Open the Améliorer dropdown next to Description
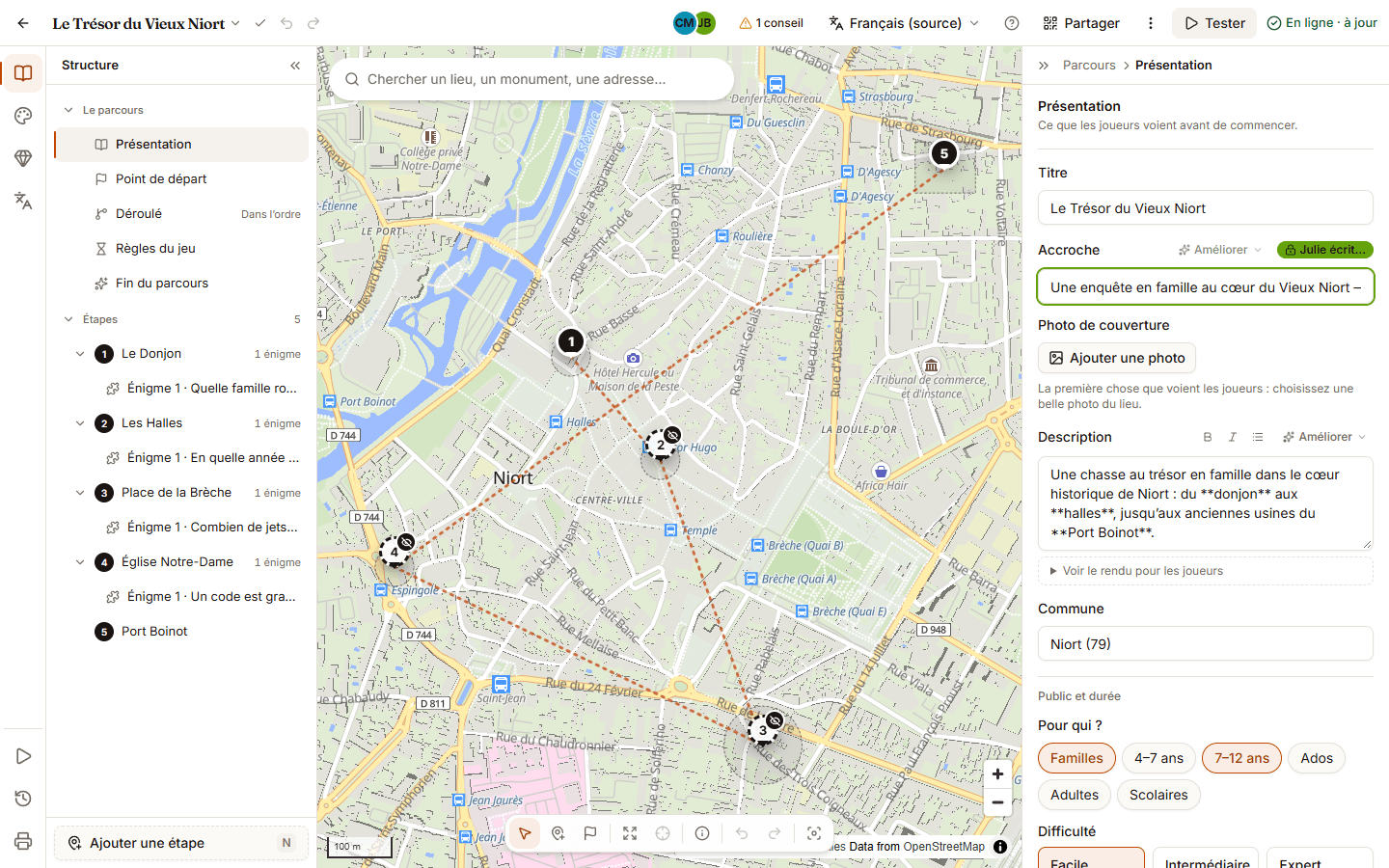 [x=1324, y=437]
